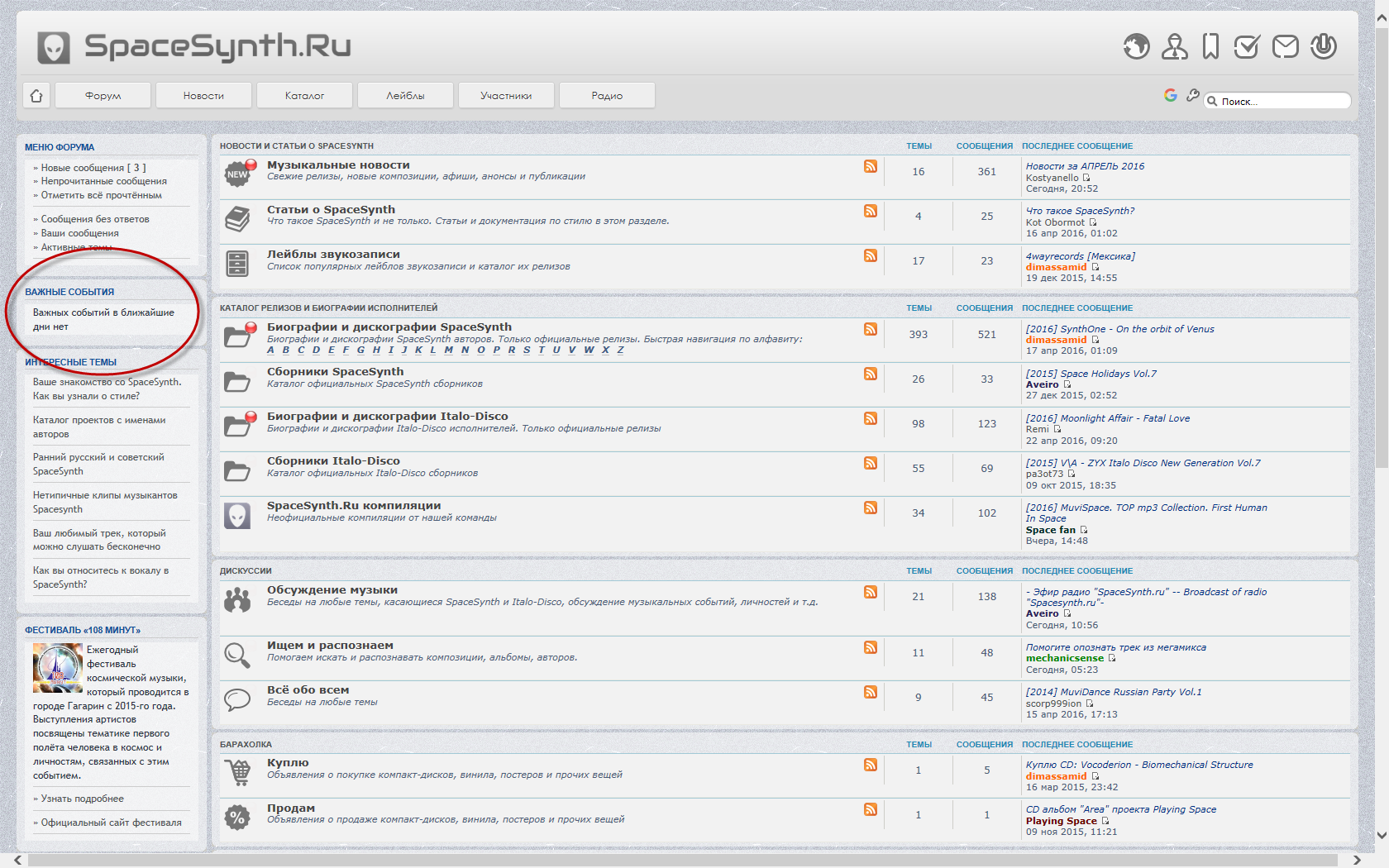
Task: Click the bookmark icon in the header
Action: (1210, 46)
